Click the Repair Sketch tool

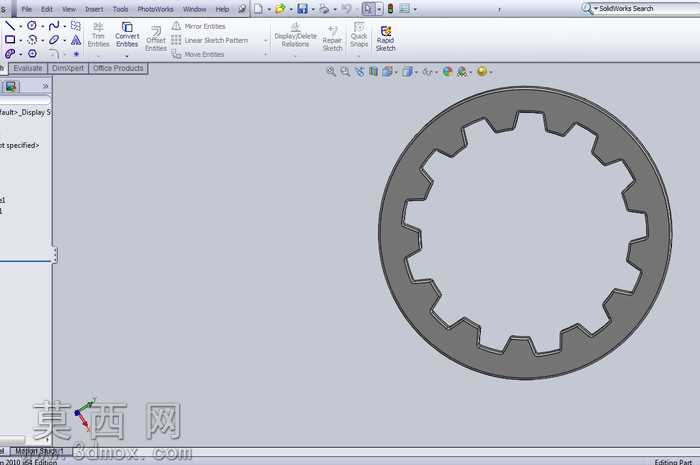[332, 38]
